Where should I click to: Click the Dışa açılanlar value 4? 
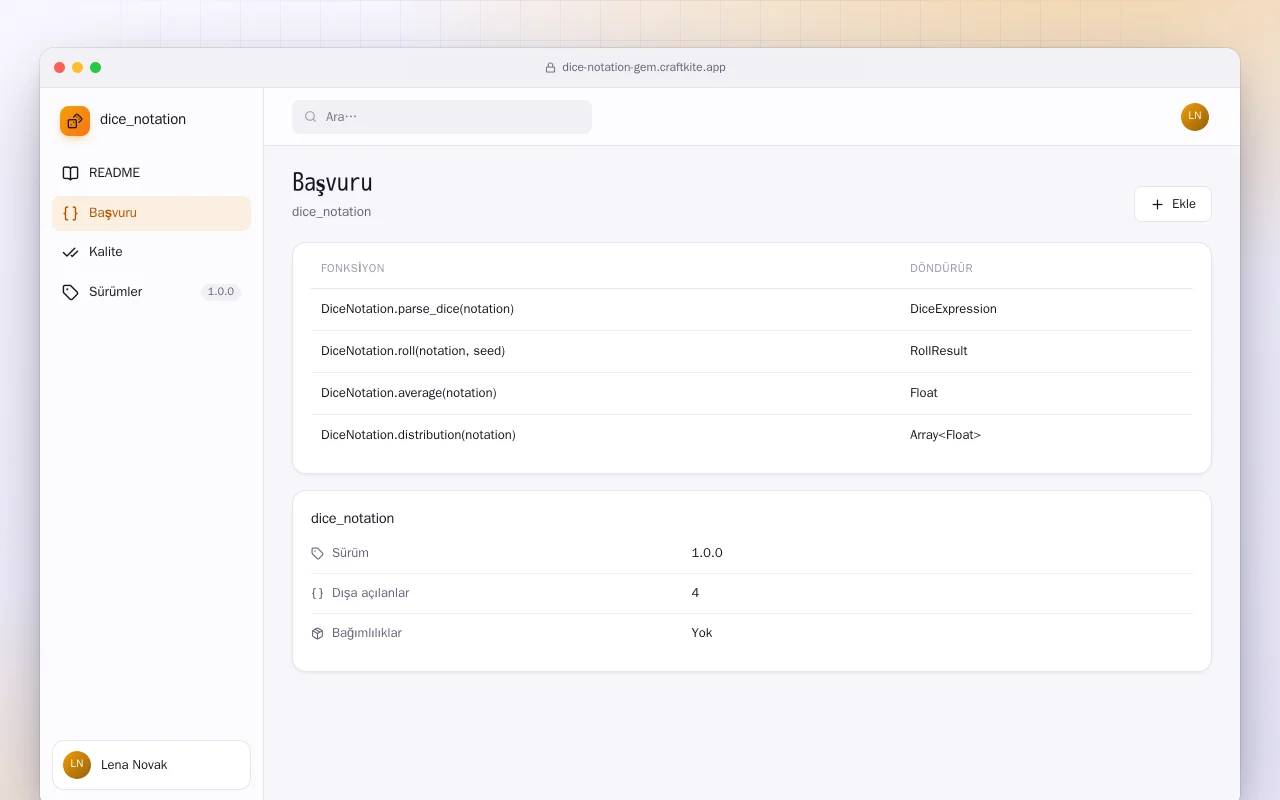click(x=695, y=593)
